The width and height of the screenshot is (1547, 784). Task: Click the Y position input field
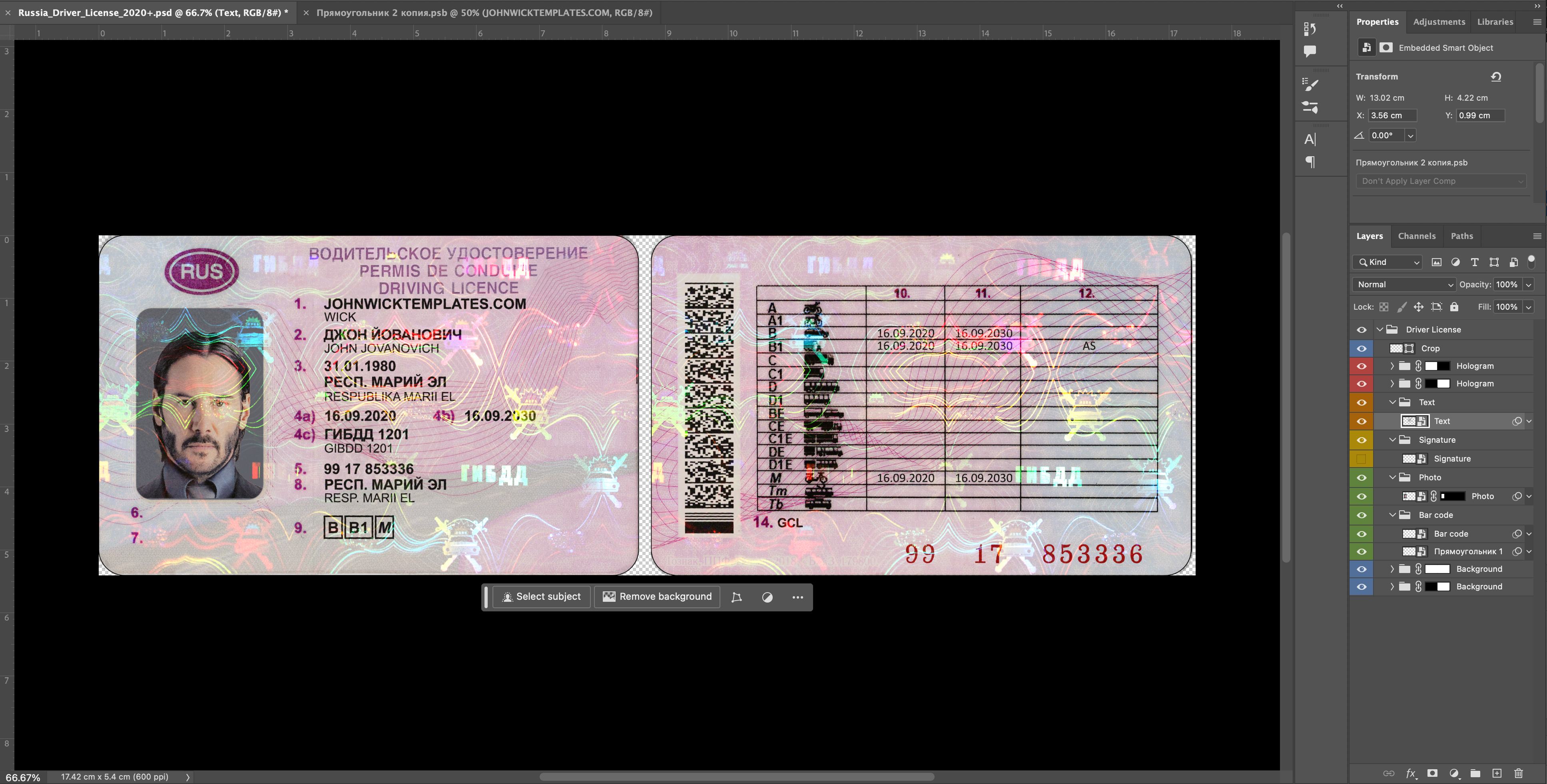1480,115
